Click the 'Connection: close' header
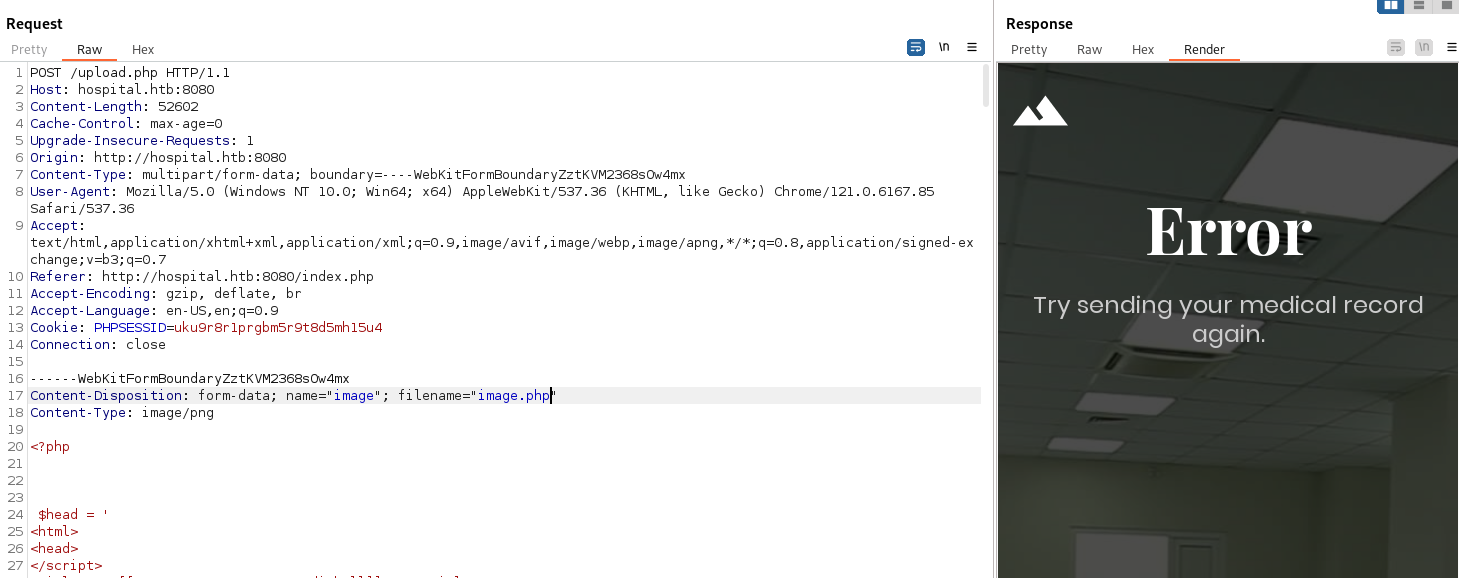 coord(98,345)
